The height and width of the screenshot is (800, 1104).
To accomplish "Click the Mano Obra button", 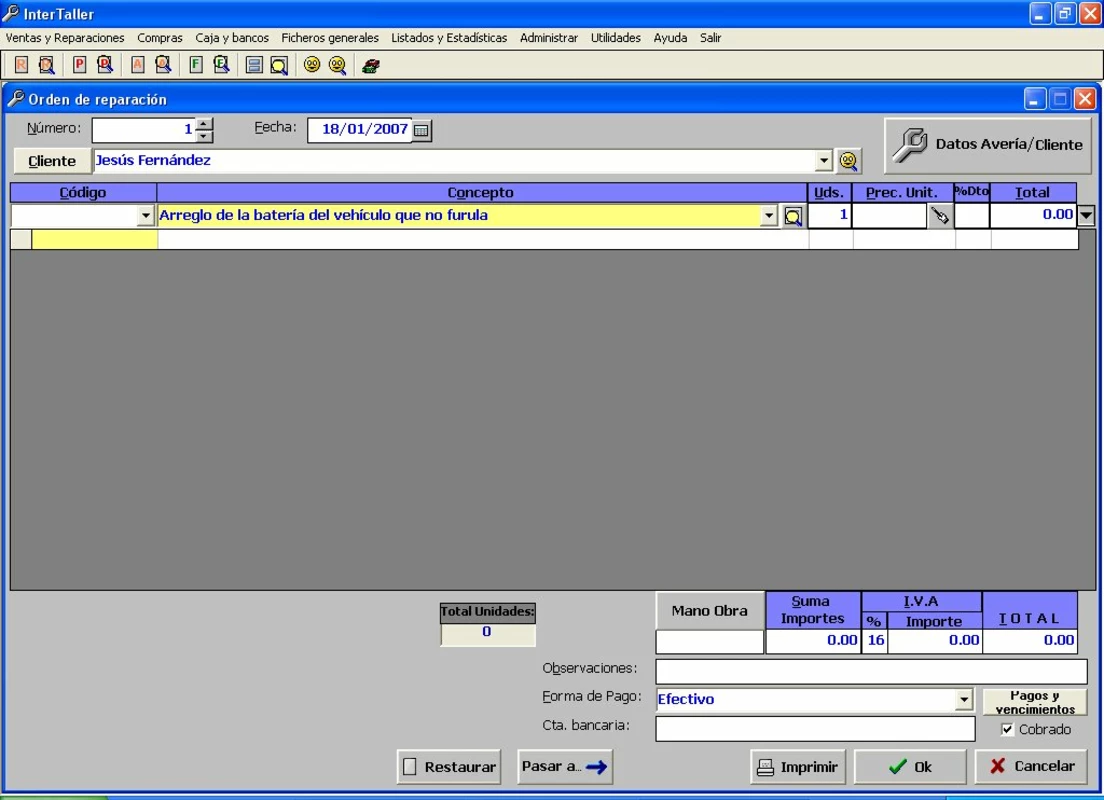I will [710, 611].
